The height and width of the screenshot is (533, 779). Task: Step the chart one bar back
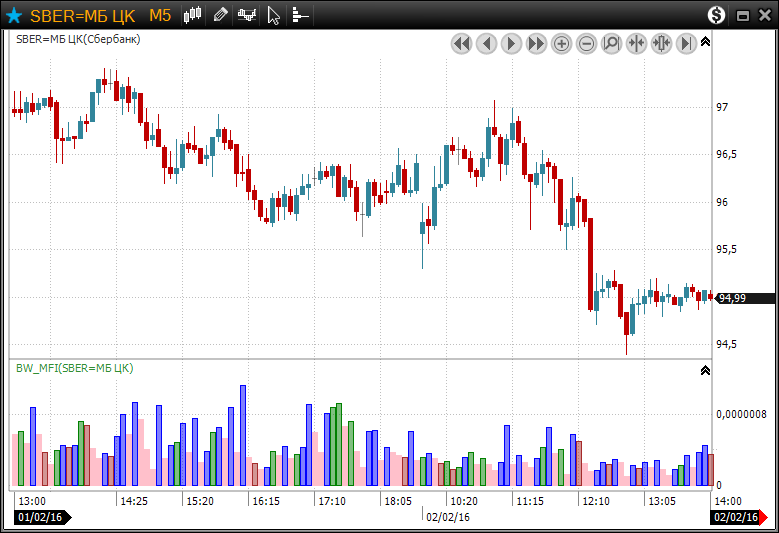coord(486,44)
